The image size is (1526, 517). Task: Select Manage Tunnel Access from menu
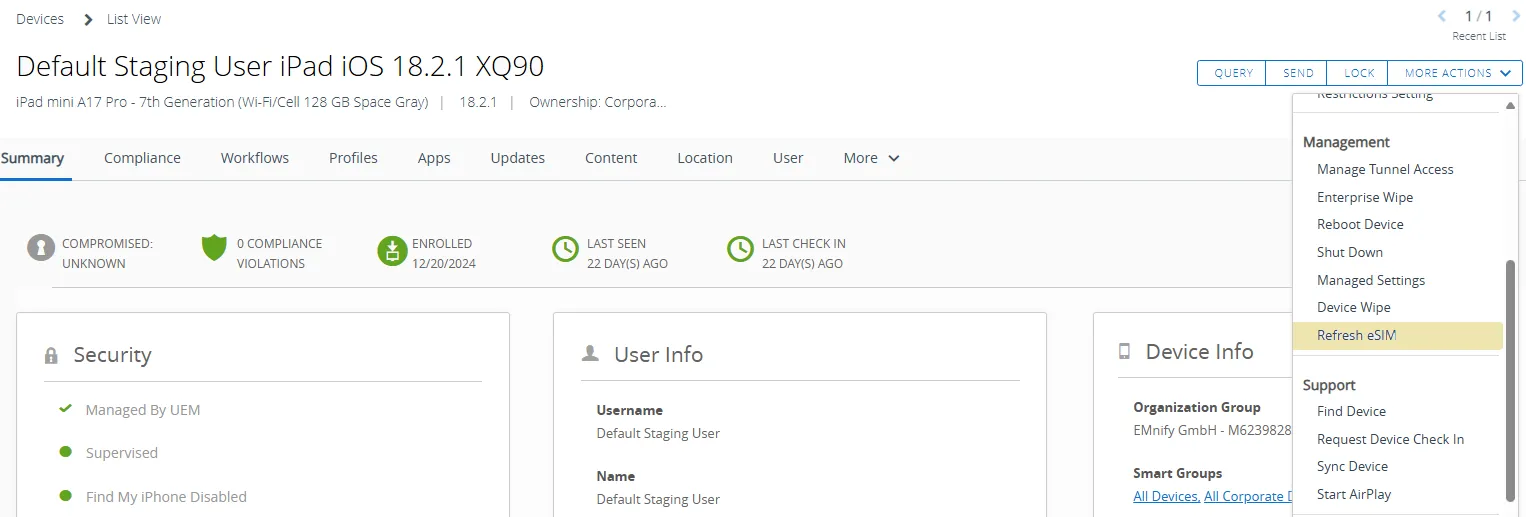(x=1385, y=169)
